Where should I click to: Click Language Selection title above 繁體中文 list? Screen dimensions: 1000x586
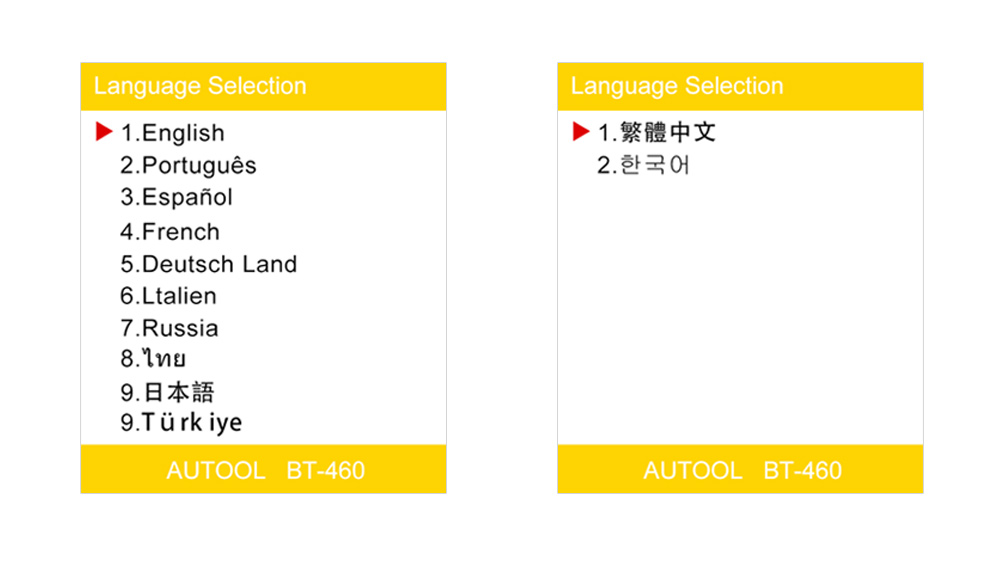point(677,86)
